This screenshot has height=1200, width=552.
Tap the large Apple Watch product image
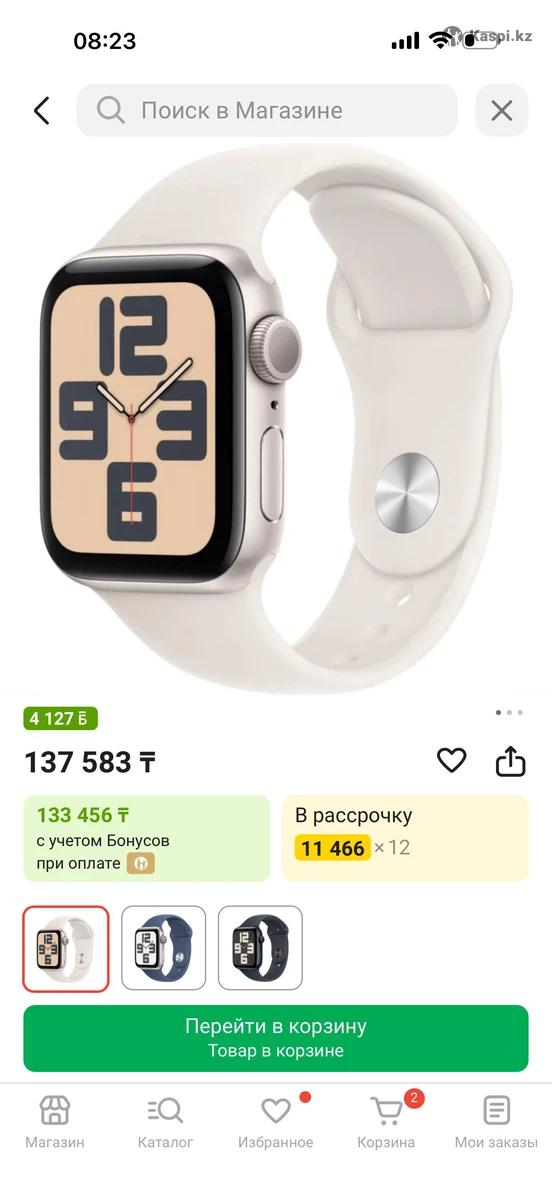pos(276,420)
